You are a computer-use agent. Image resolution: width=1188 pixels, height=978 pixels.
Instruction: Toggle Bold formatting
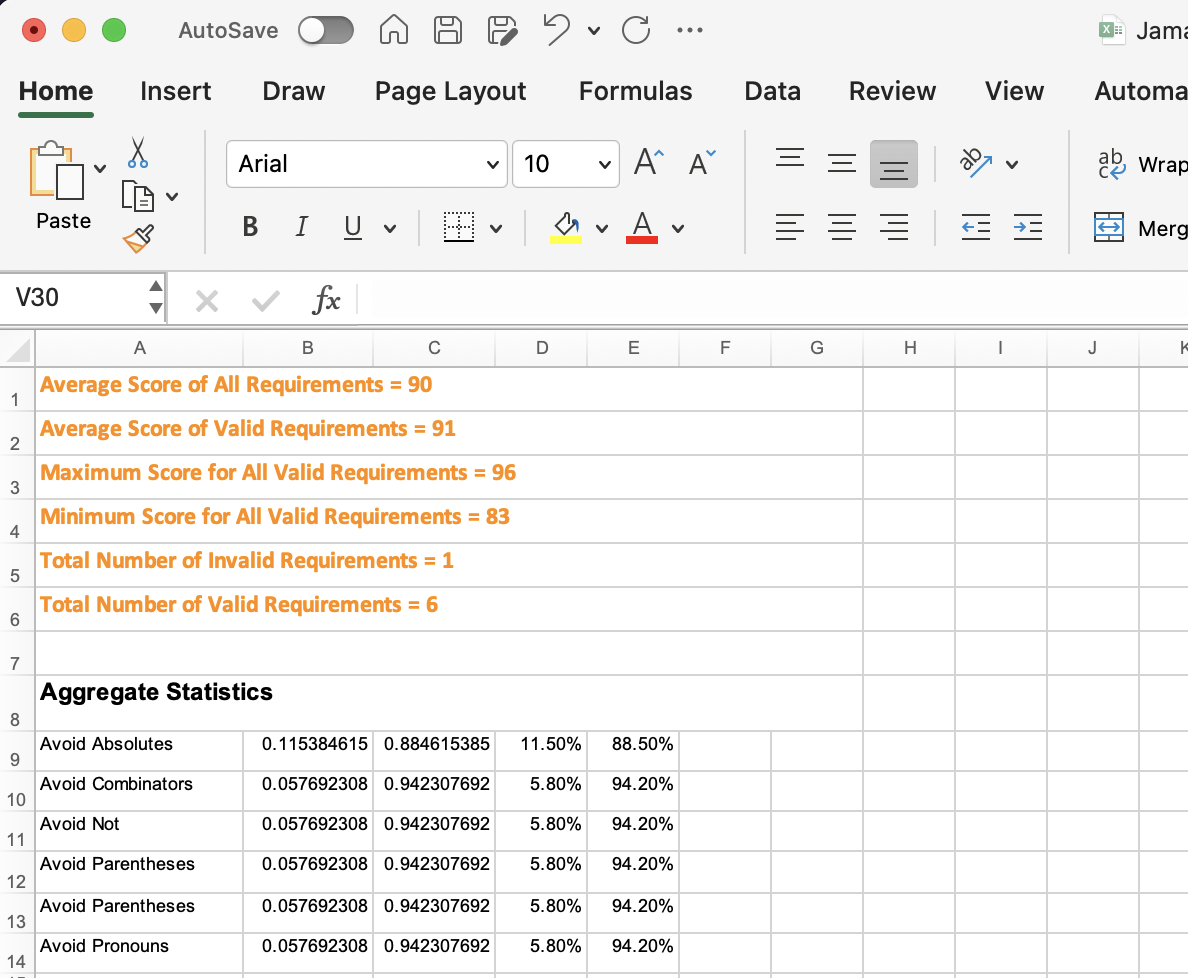tap(250, 227)
